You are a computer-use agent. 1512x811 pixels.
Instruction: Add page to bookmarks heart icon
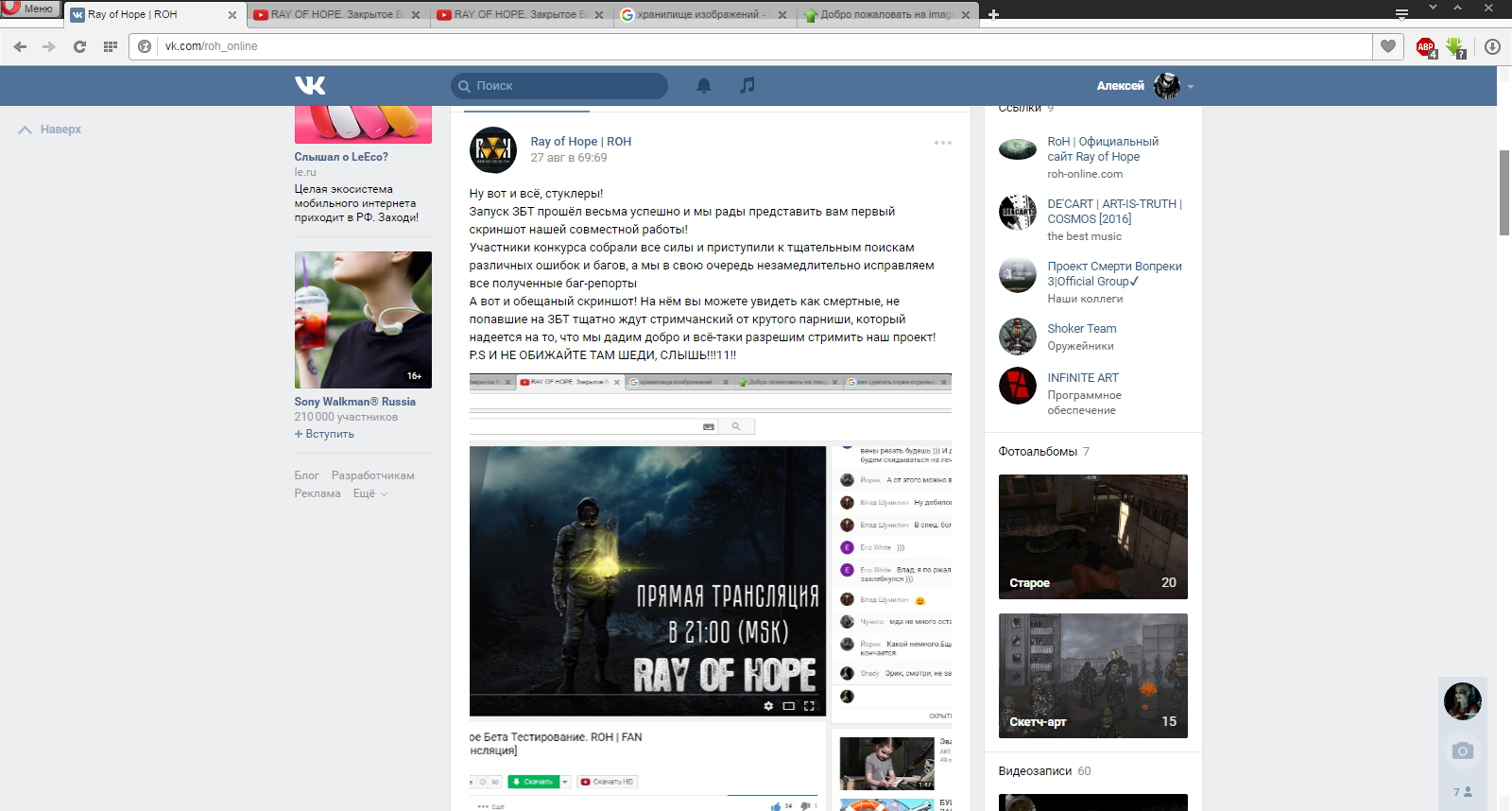(x=1388, y=46)
